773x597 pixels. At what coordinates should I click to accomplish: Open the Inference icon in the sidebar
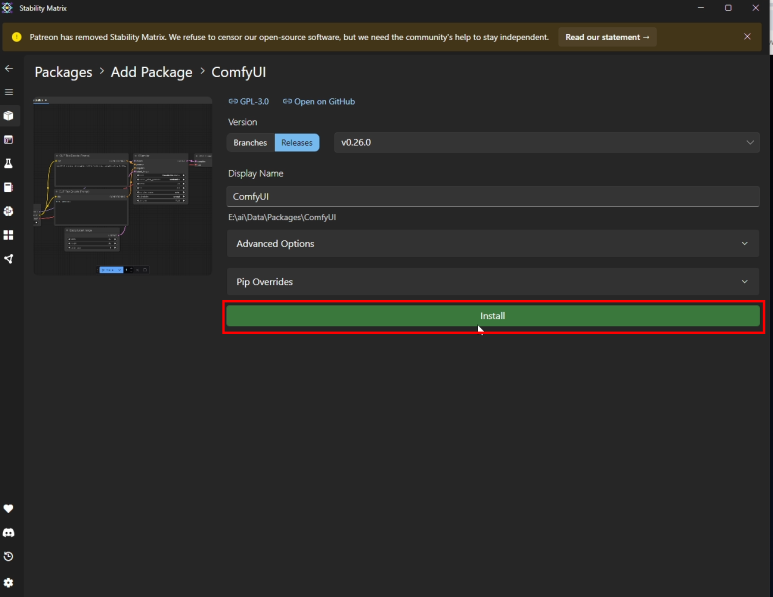click(9, 140)
